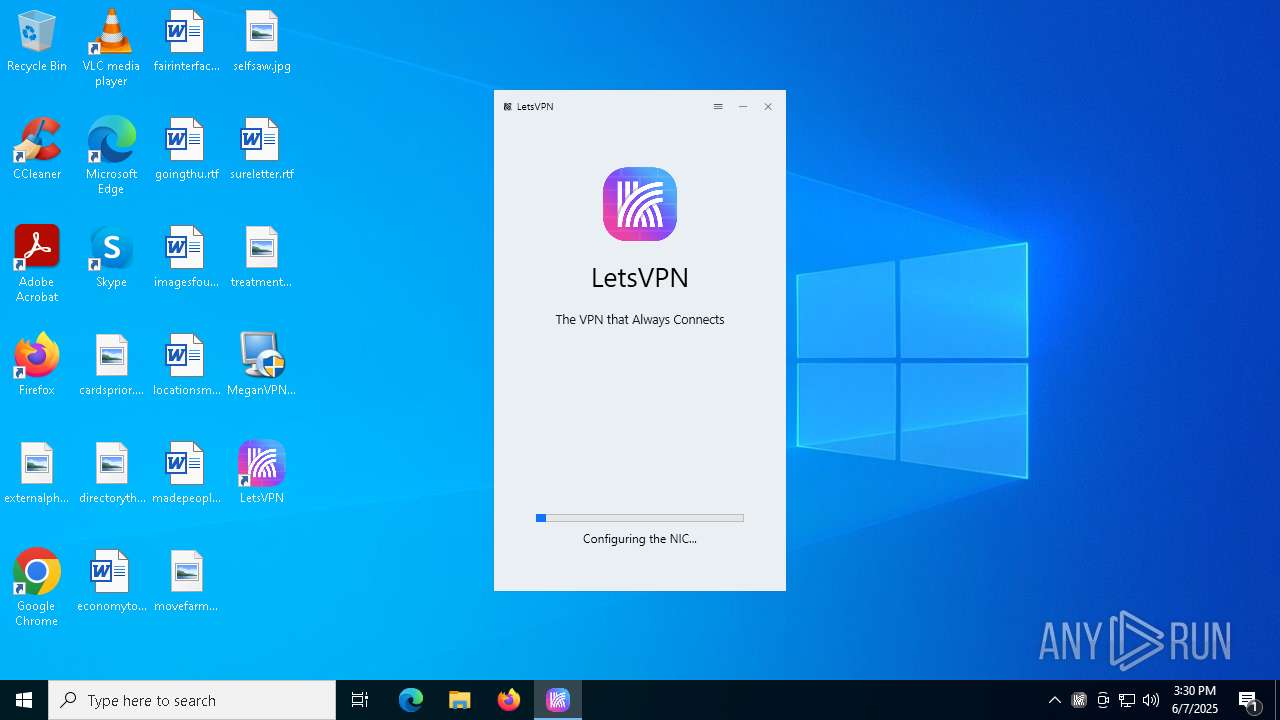The width and height of the screenshot is (1280, 720).
Task: Click the configuring progress bar
Action: point(640,518)
